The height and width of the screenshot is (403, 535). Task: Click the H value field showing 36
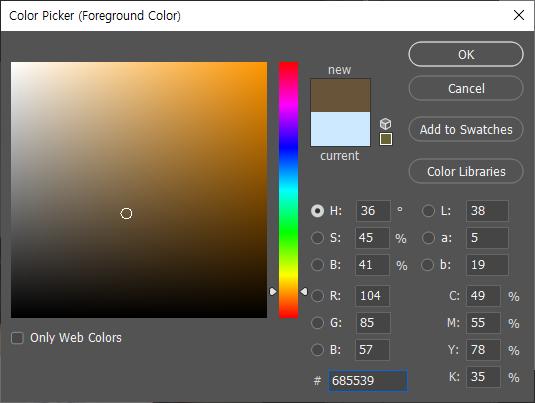tap(373, 211)
